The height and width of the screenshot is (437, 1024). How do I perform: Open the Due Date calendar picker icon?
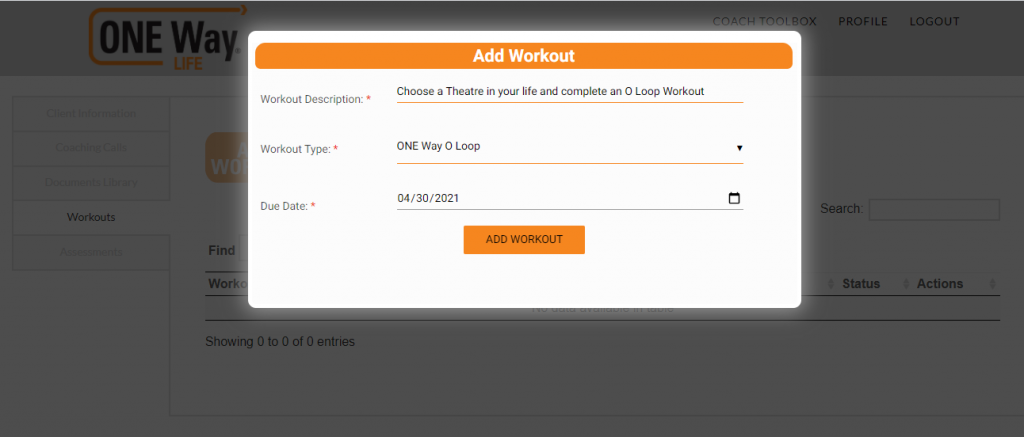click(x=734, y=199)
